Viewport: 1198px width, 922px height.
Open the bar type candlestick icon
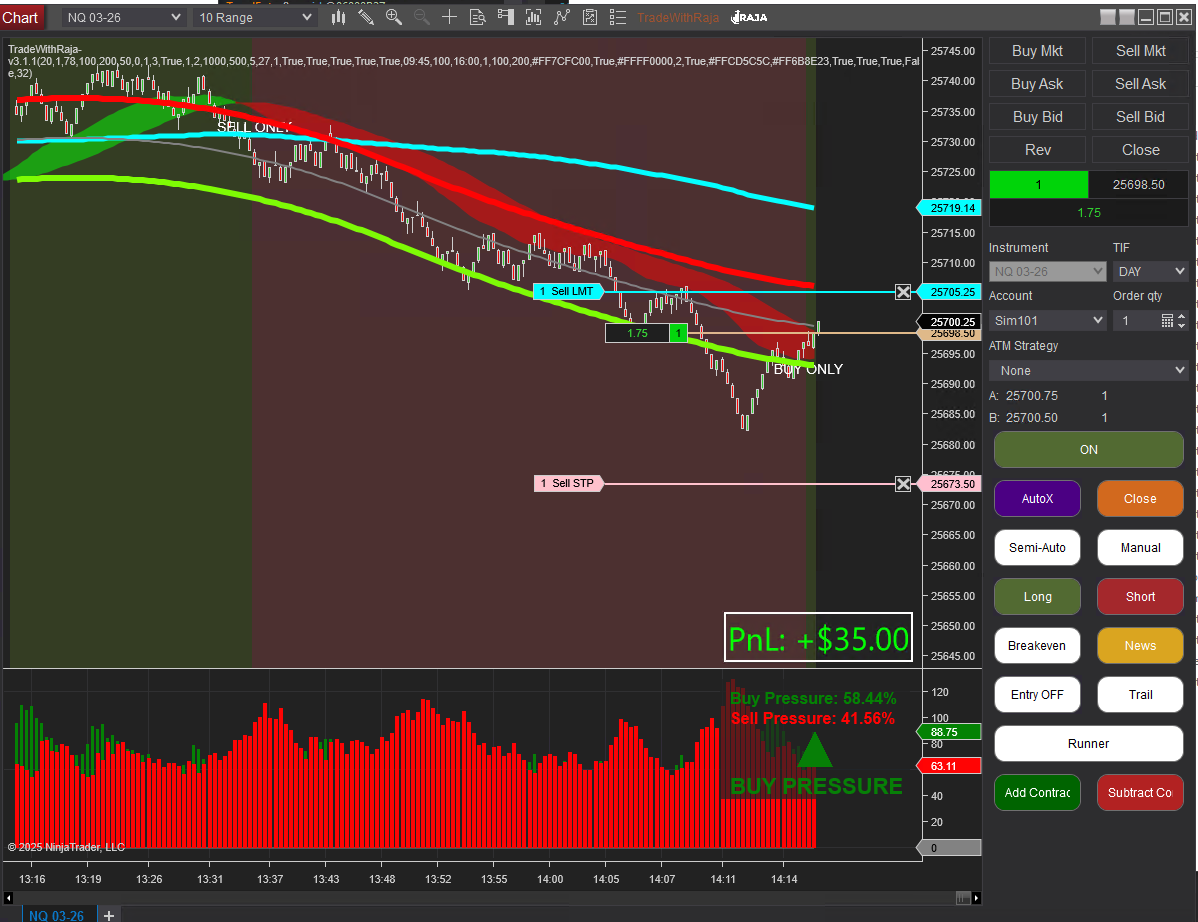(x=338, y=17)
